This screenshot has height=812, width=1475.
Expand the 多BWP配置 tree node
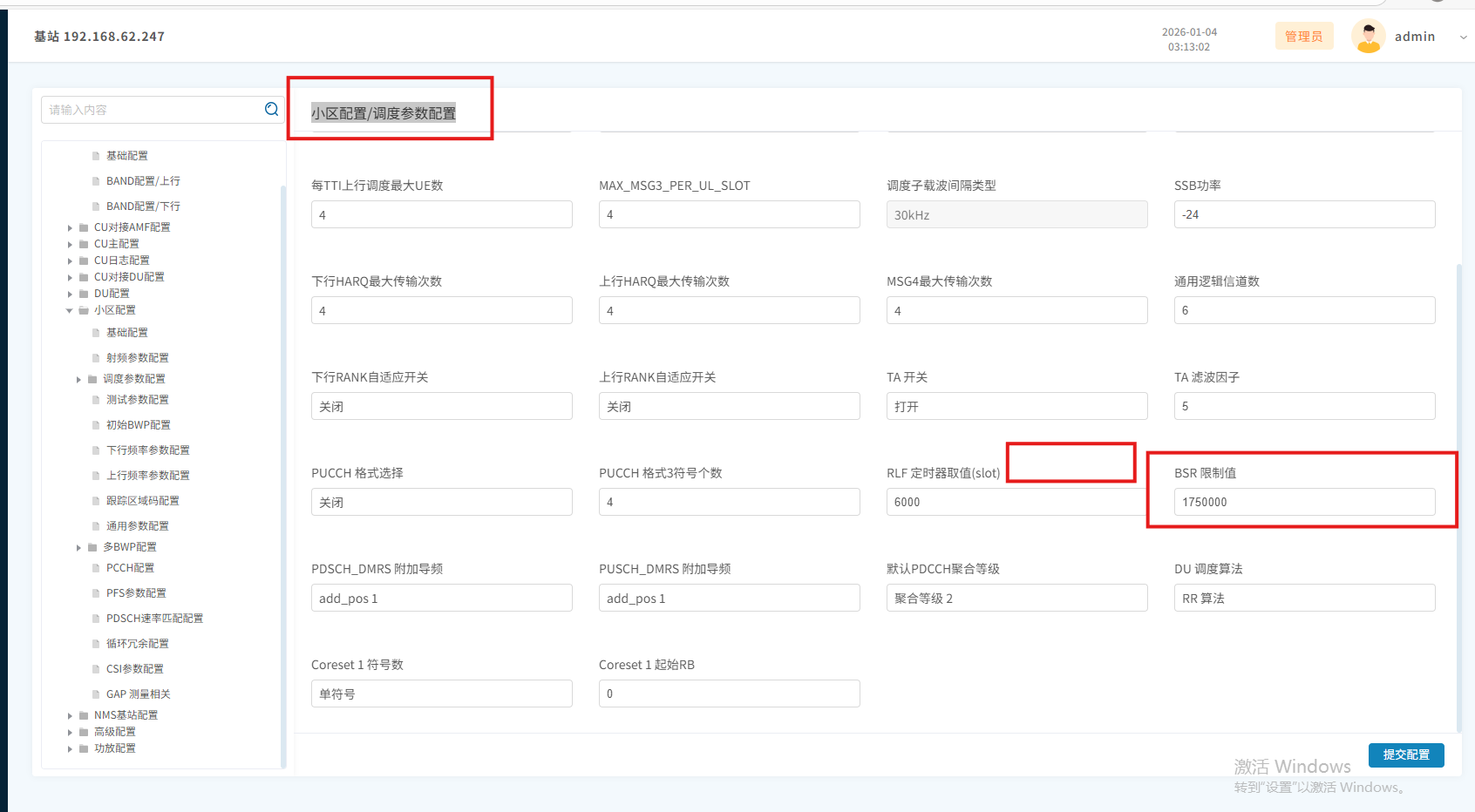(78, 548)
